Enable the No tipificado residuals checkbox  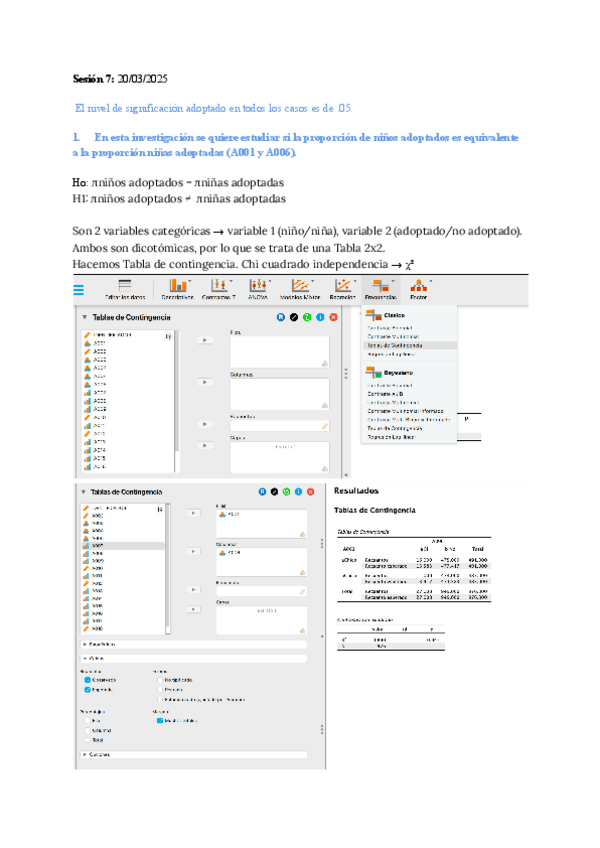[160, 680]
